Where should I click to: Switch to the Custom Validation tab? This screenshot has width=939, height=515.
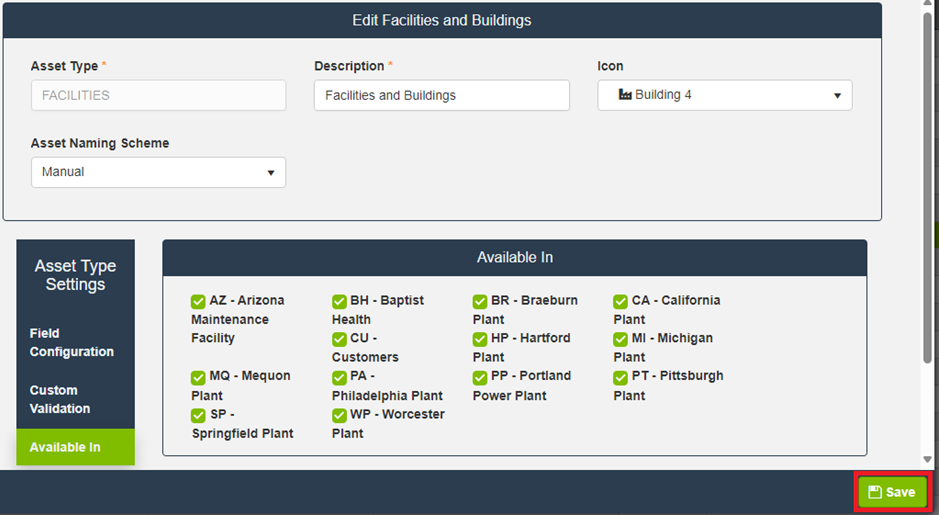60,399
